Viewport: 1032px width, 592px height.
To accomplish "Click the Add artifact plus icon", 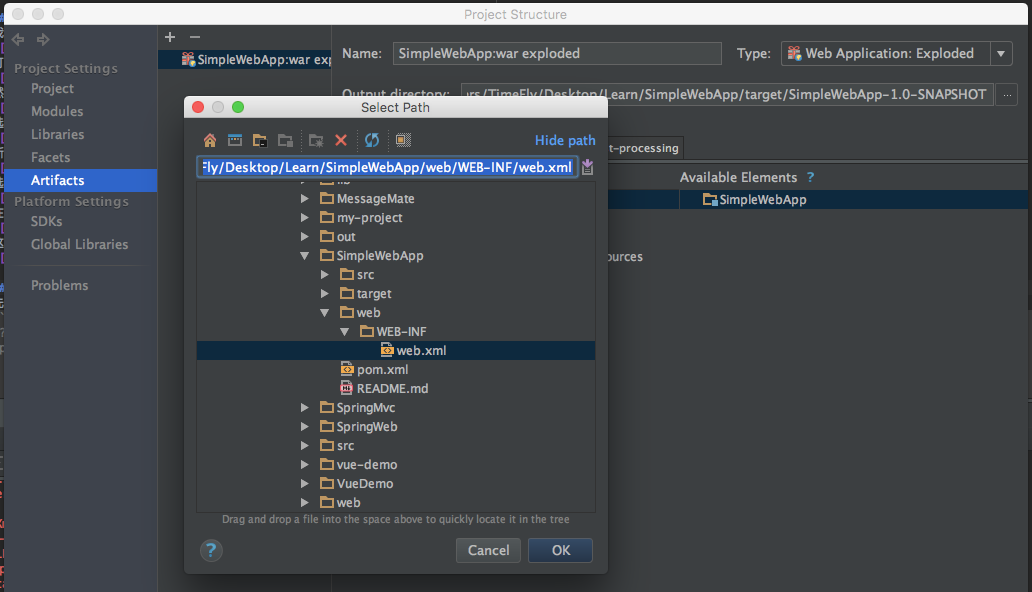I will [x=170, y=38].
